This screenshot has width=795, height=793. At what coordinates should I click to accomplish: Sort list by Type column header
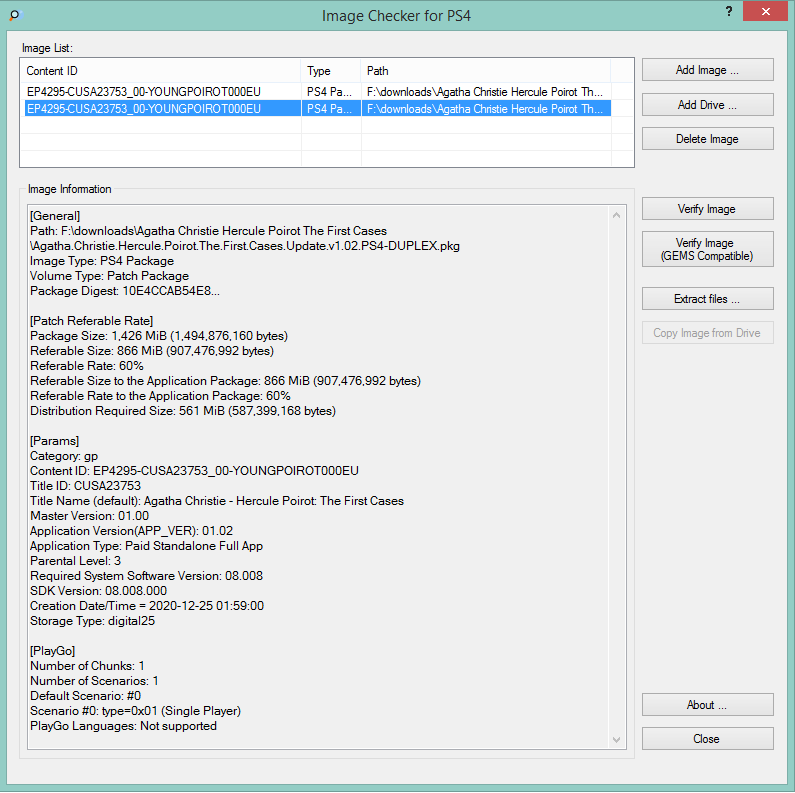331,71
